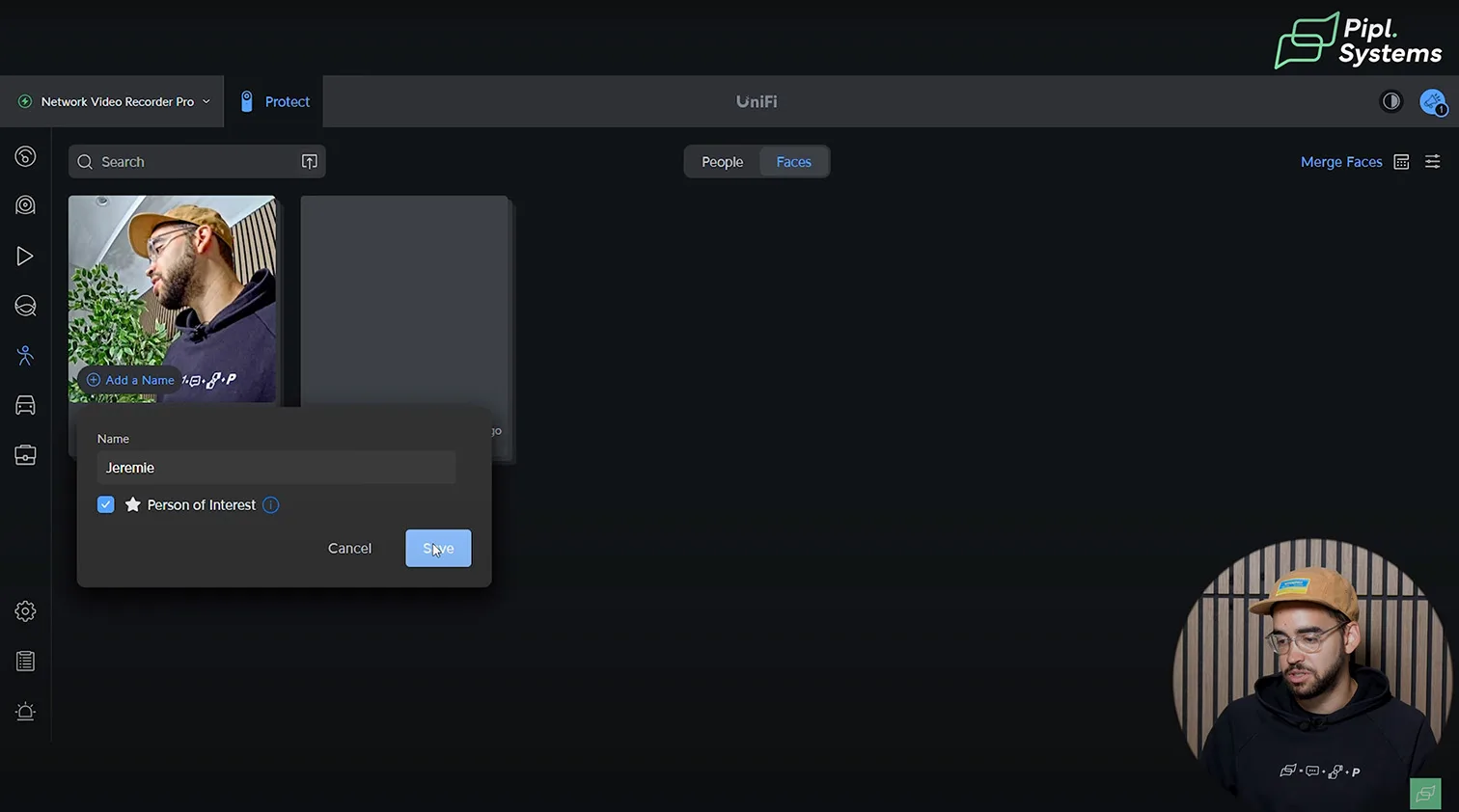Open the filter sliders icon at top right
1459x812 pixels.
coord(1433,162)
